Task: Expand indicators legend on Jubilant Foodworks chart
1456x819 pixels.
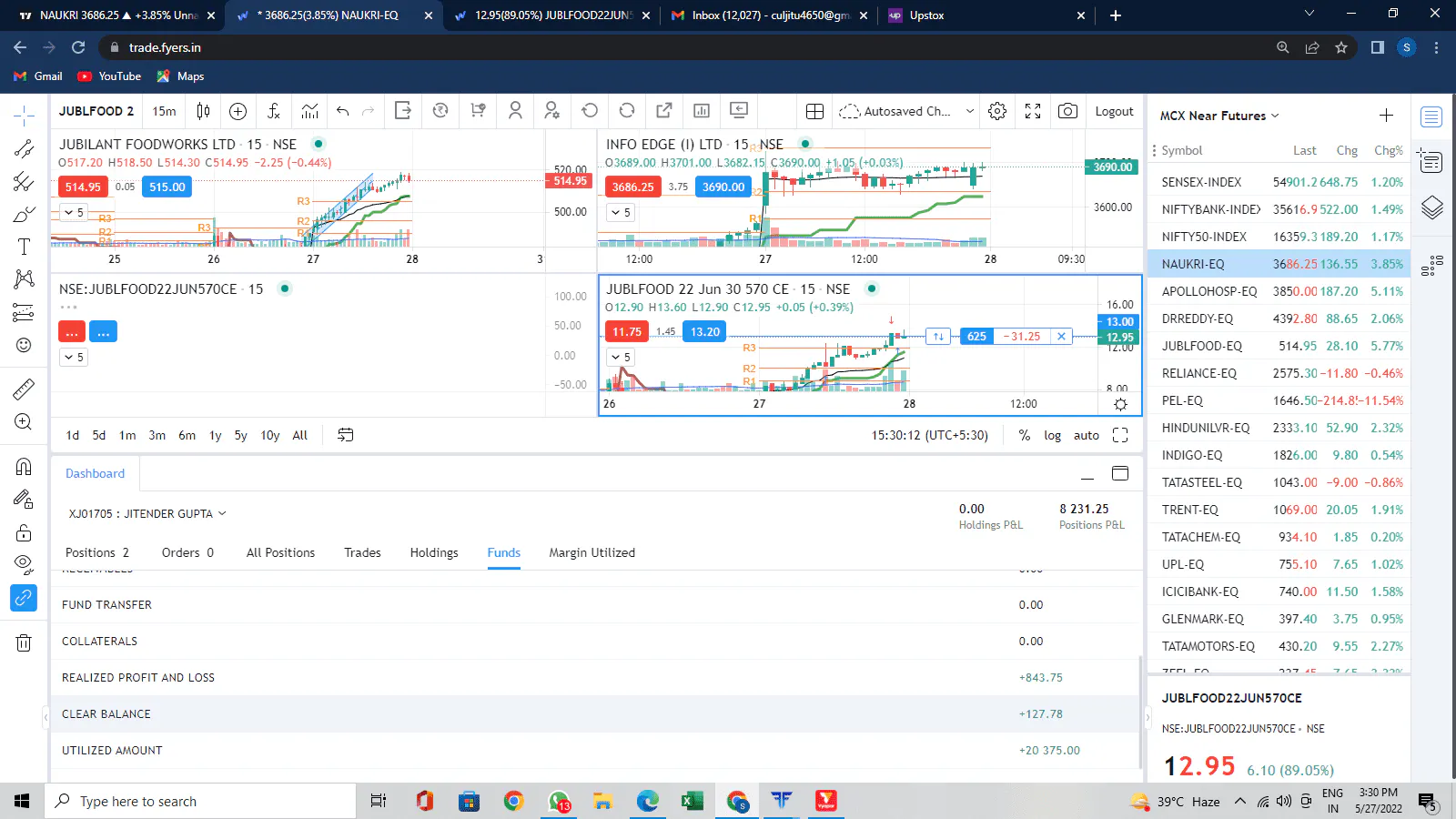Action: tap(74, 212)
